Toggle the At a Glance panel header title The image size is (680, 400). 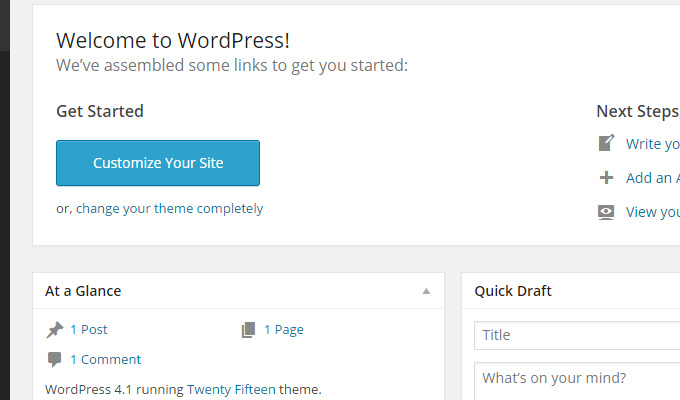(x=83, y=291)
